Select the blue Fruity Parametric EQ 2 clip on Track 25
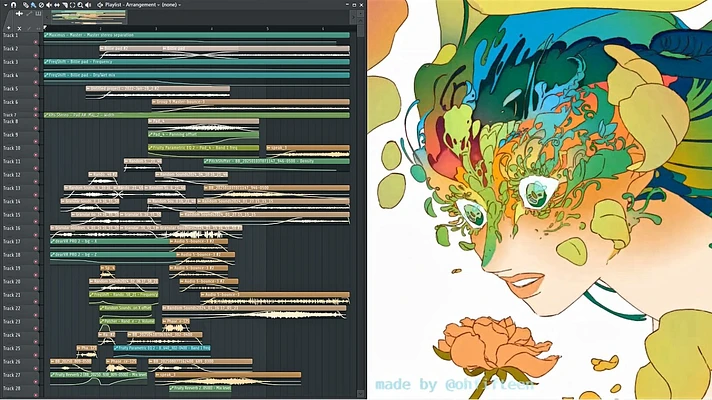712x400 pixels. click(x=162, y=348)
